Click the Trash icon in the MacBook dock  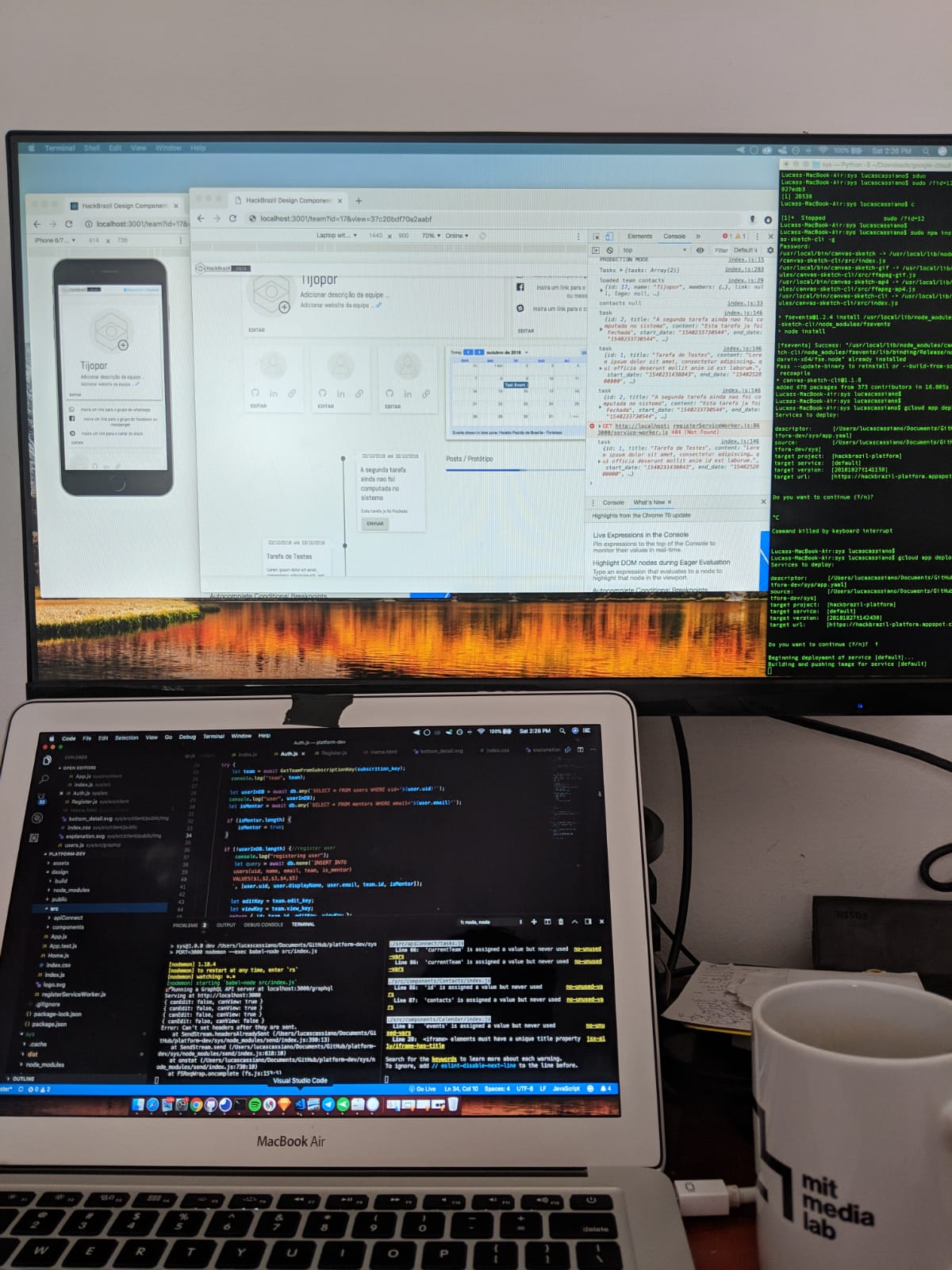click(x=453, y=1104)
